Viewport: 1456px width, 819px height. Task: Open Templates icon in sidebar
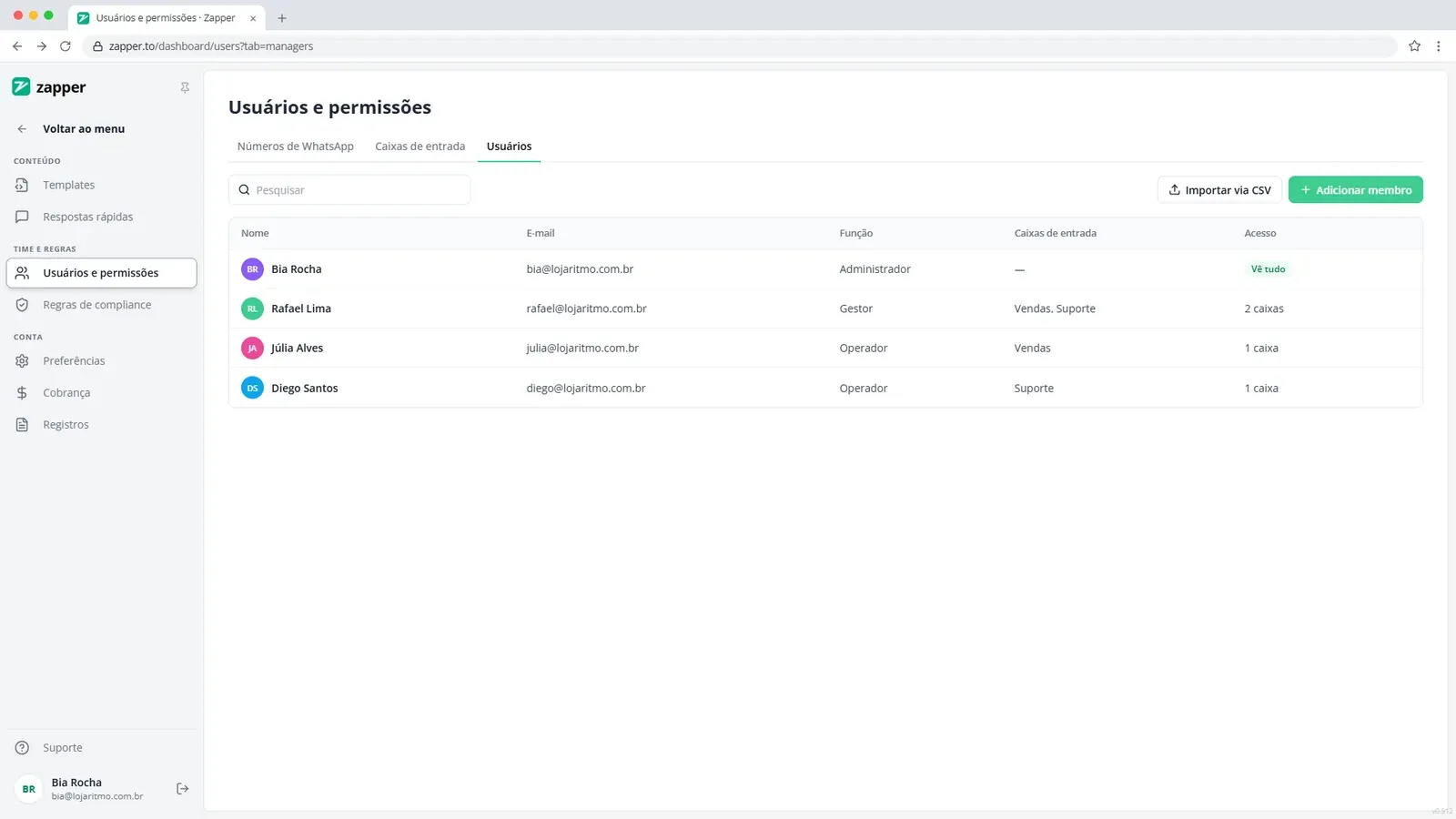click(22, 185)
